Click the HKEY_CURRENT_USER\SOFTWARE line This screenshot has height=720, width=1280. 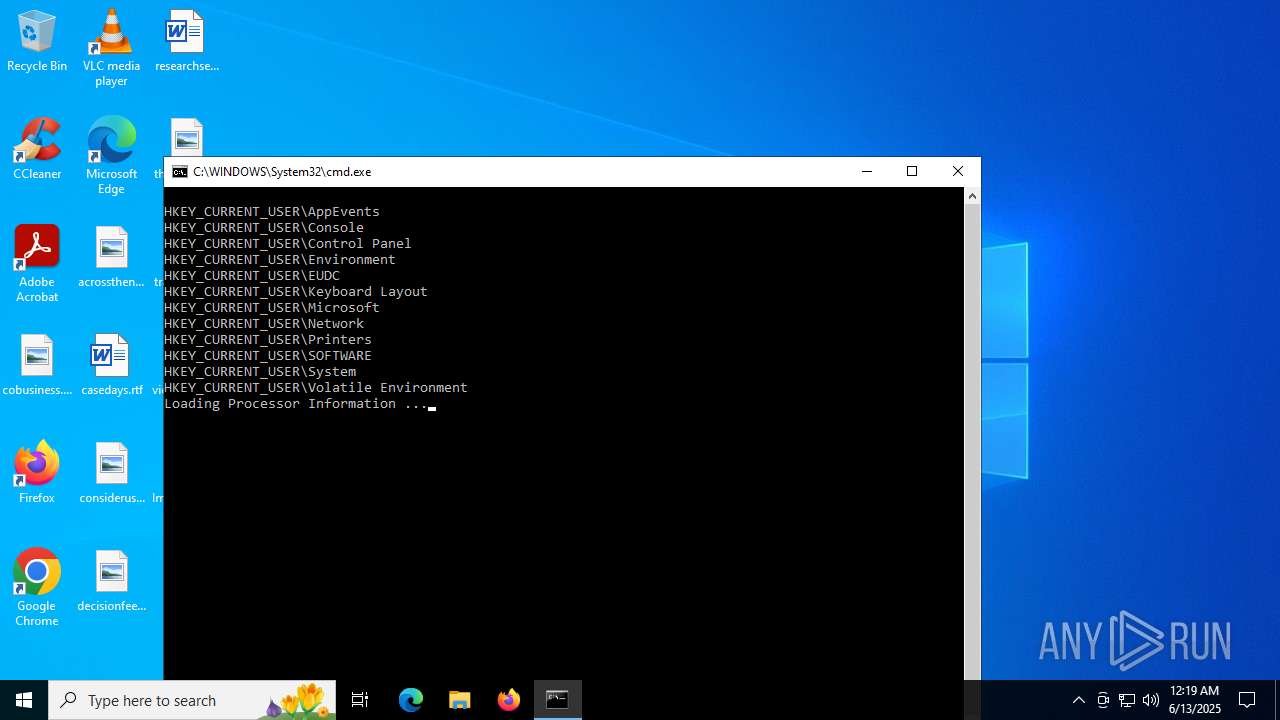pyautogui.click(x=268, y=356)
